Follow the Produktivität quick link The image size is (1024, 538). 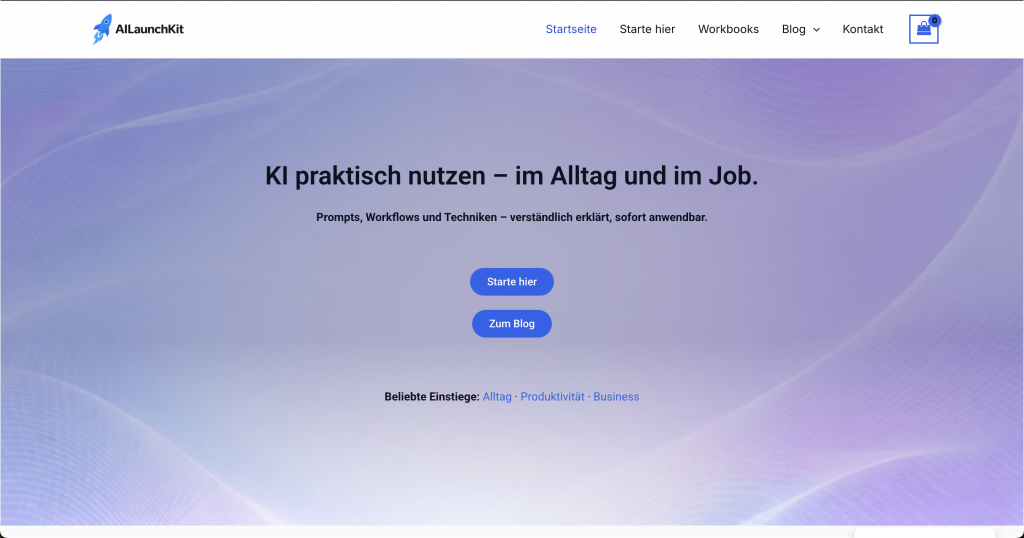coord(552,397)
